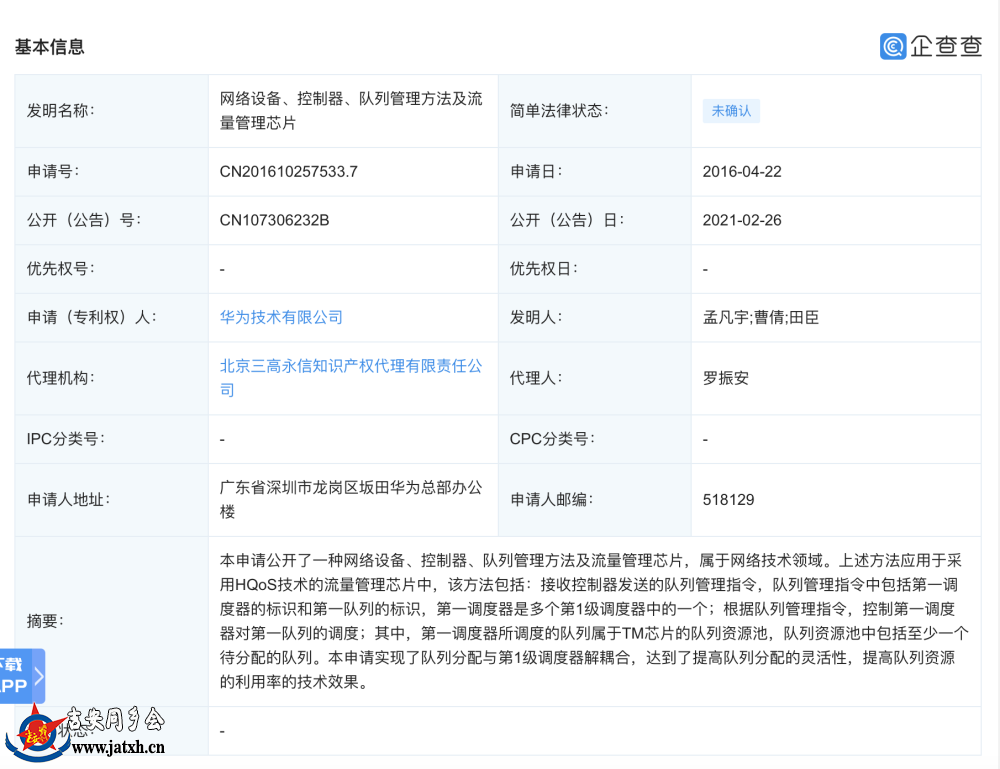The image size is (1000, 769).
Task: Open the 北京三高永信知识产权代理 agency link
Action: pyautogui.click(x=351, y=377)
